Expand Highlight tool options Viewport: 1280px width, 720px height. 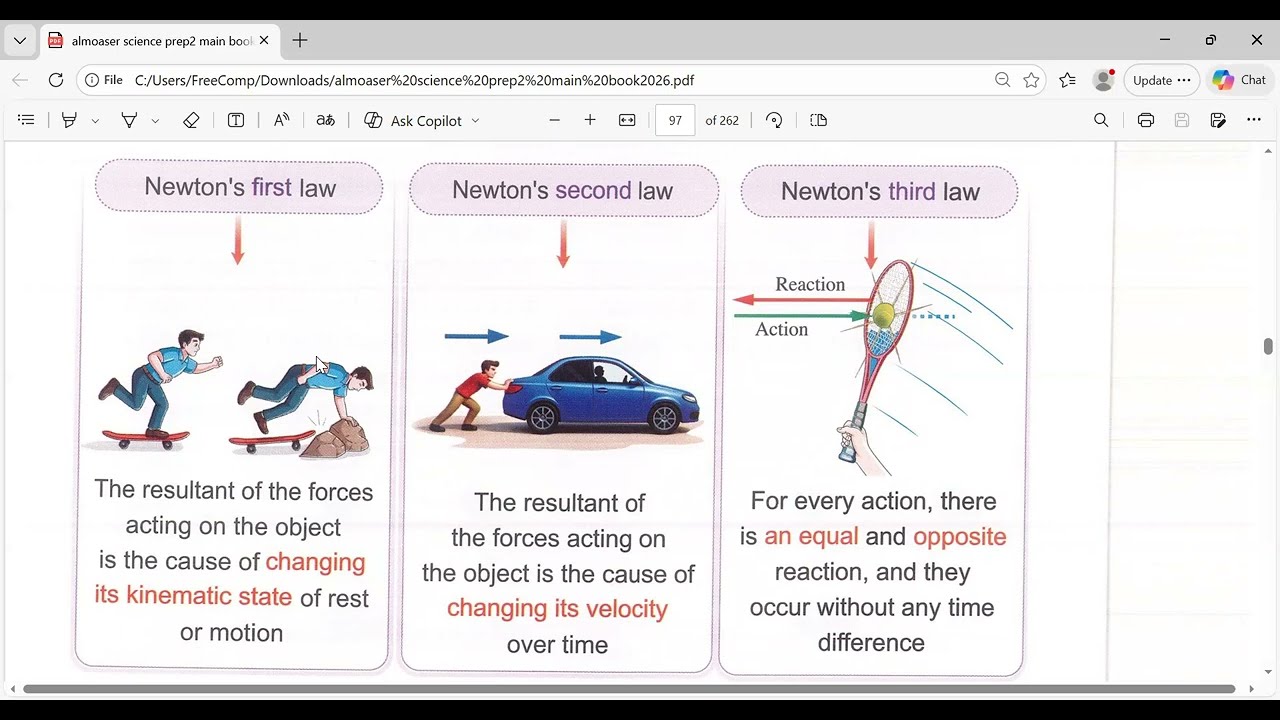pos(95,121)
